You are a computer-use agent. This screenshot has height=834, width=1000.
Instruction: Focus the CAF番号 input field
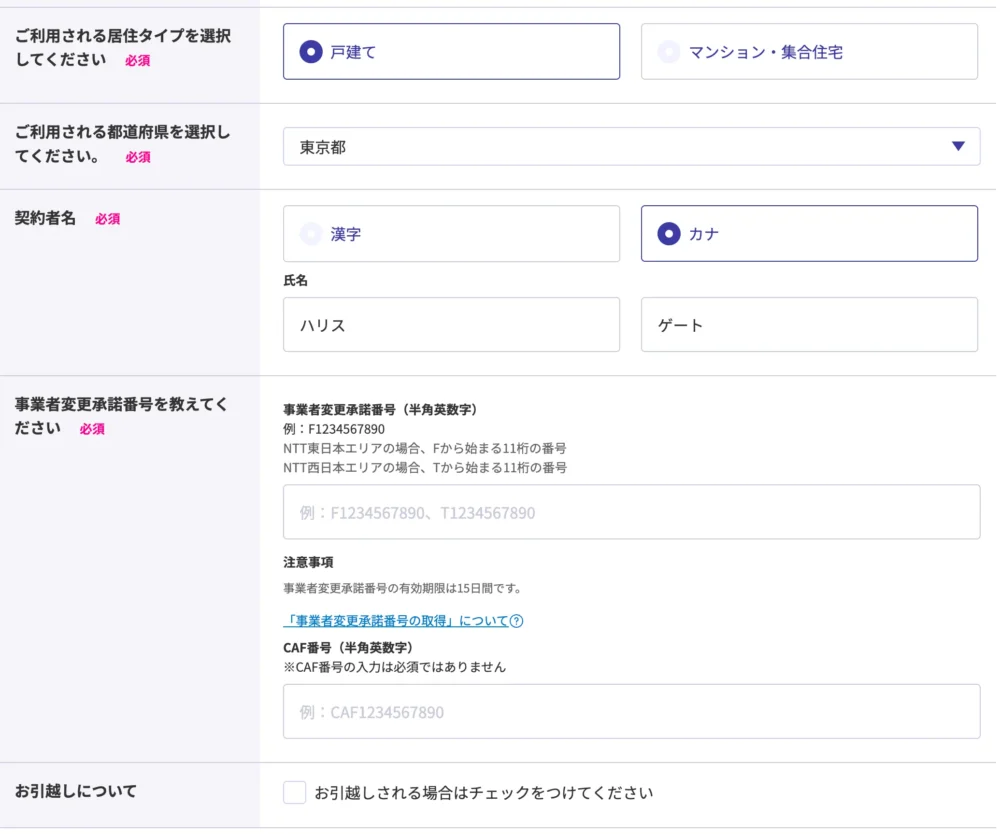631,712
